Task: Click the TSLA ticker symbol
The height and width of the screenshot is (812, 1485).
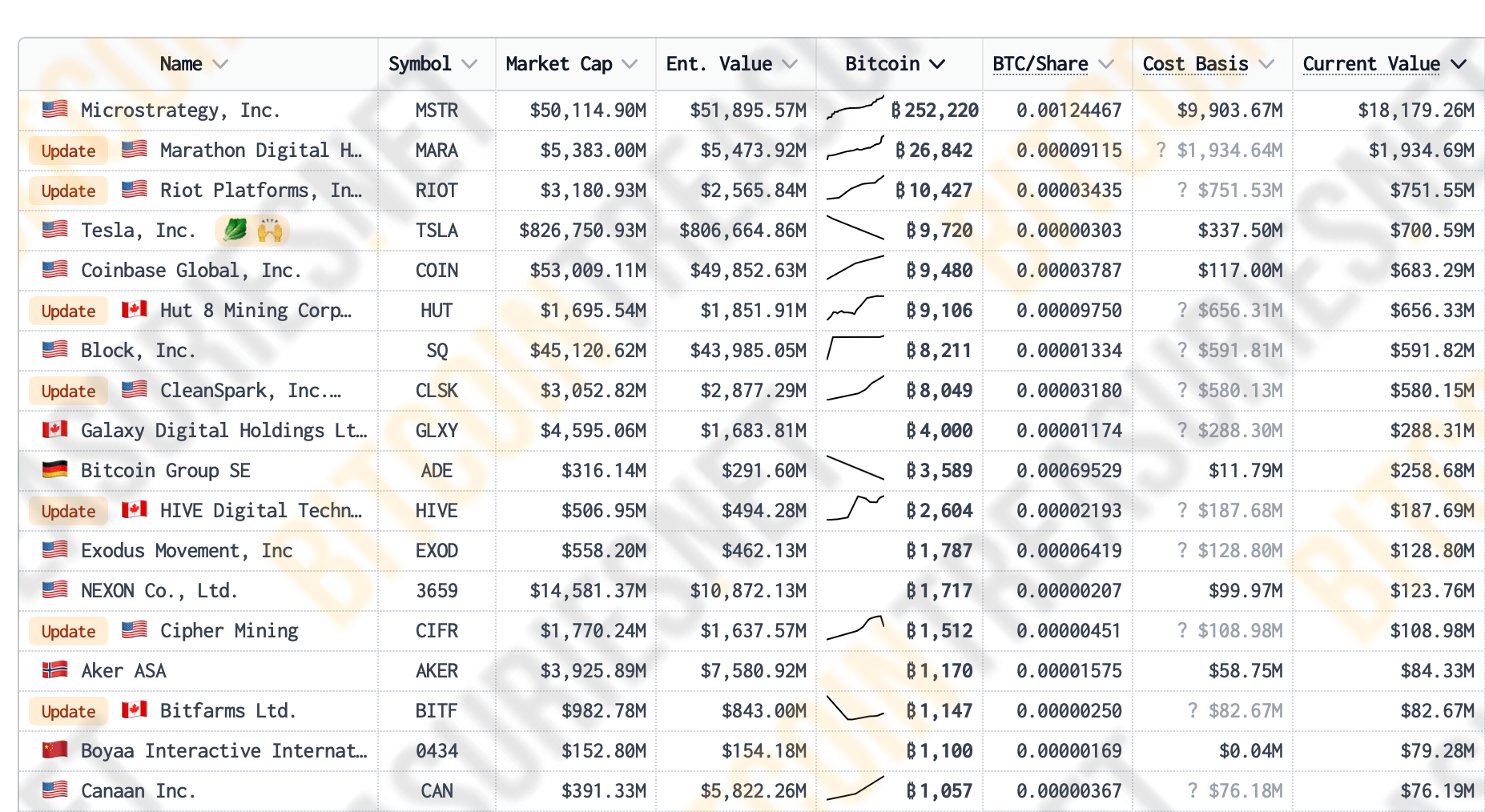Action: 437,231
